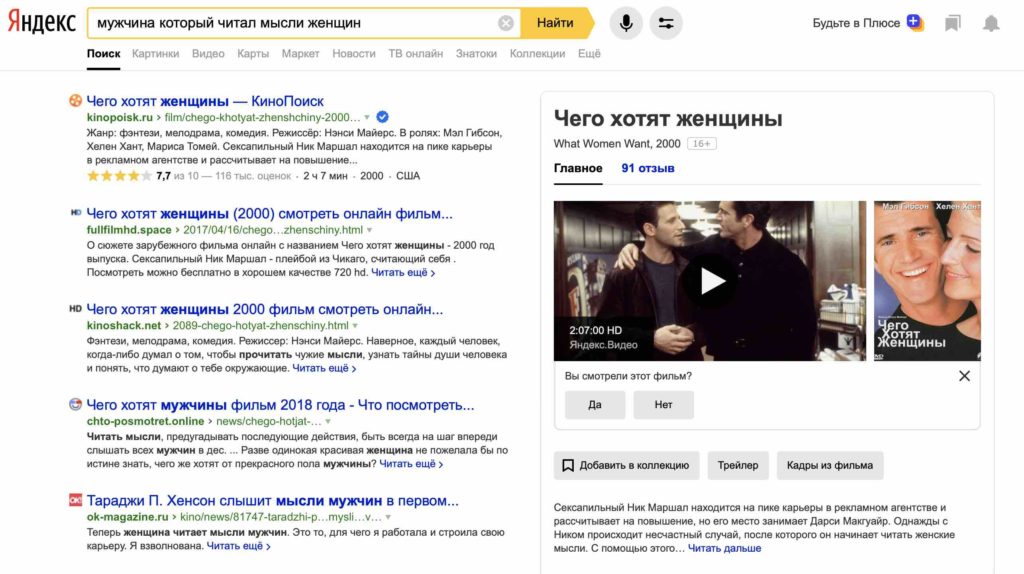The height and width of the screenshot is (574, 1024).
Task: Open search settings sliders icon
Action: click(665, 24)
